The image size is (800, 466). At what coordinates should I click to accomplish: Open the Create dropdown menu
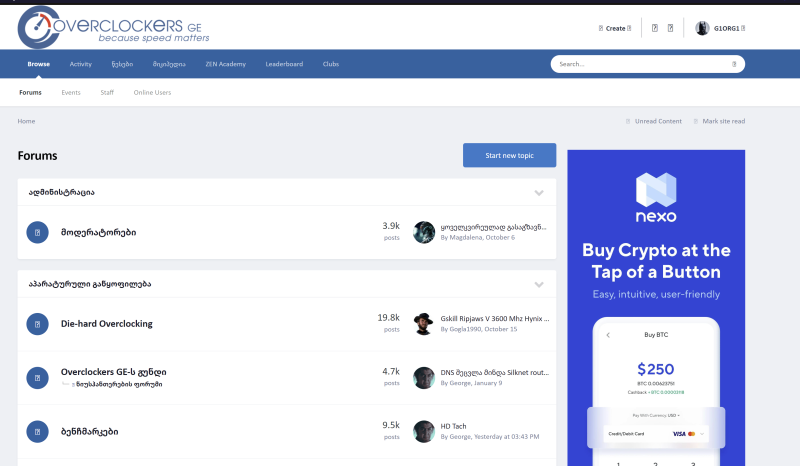[x=615, y=28]
